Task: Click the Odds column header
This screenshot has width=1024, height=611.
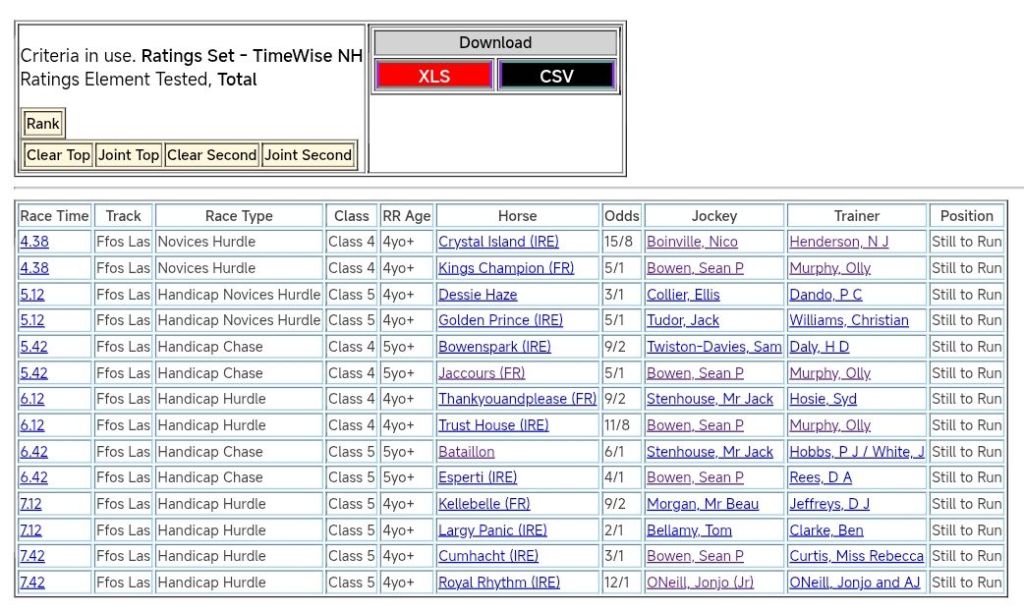Action: (x=621, y=216)
